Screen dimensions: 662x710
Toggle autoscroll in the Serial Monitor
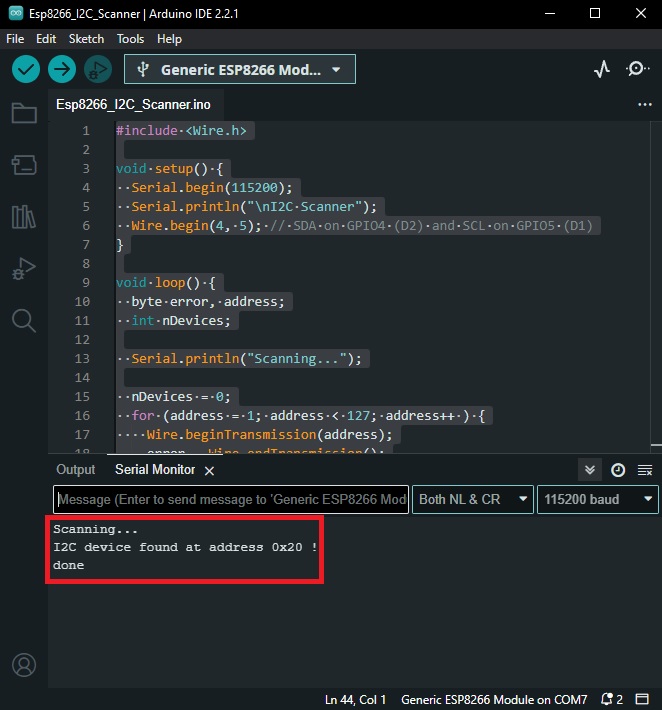click(x=591, y=470)
